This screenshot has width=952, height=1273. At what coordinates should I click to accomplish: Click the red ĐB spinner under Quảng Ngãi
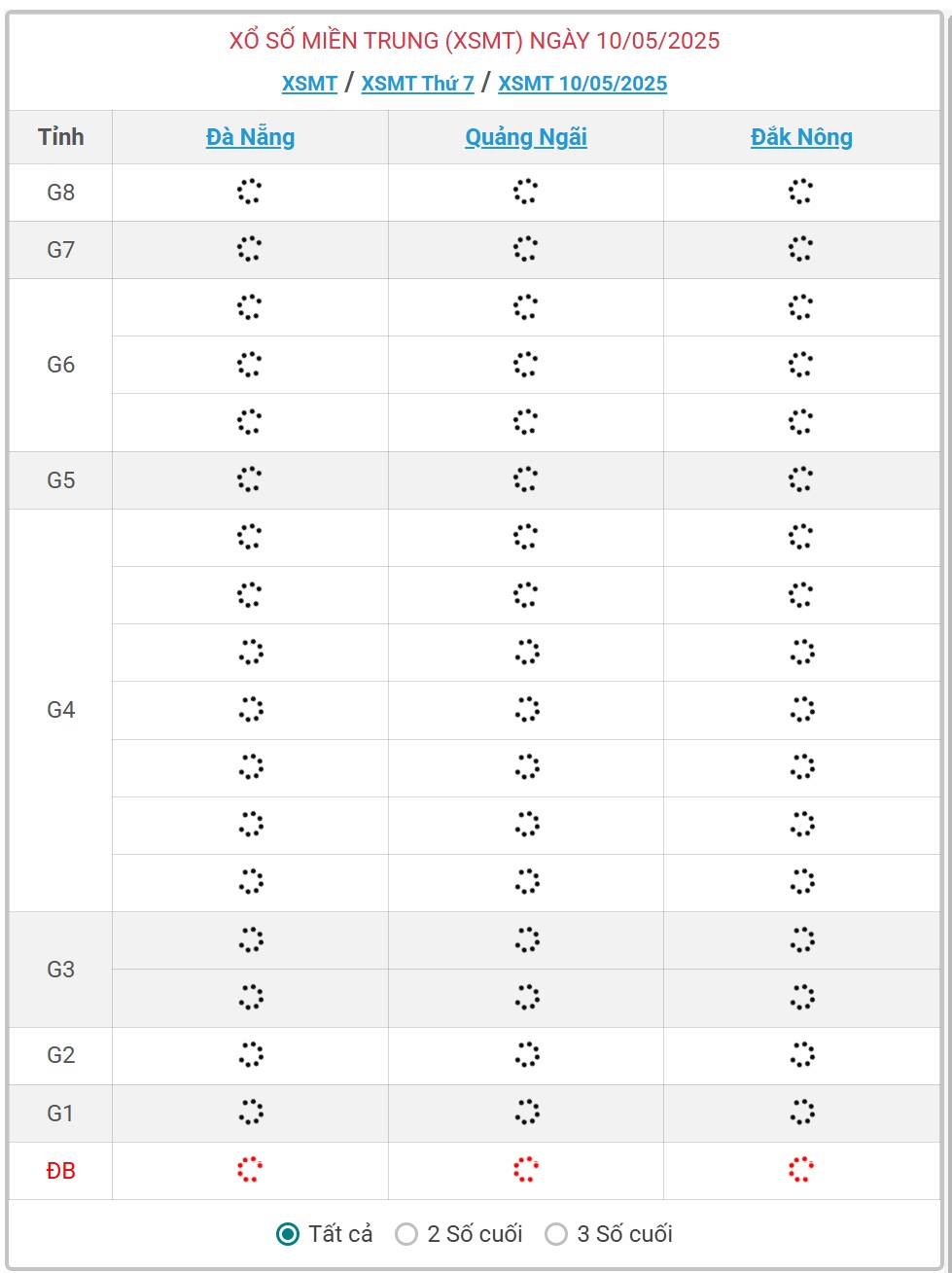(526, 1170)
